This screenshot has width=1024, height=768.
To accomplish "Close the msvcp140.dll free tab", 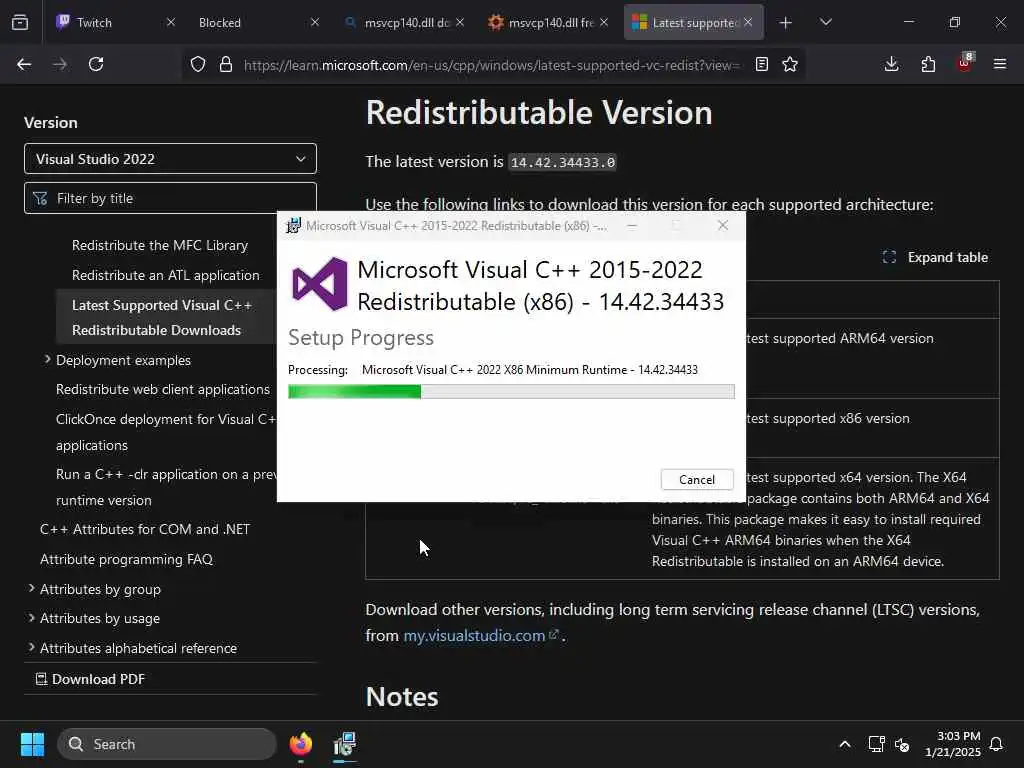I will 604,22.
